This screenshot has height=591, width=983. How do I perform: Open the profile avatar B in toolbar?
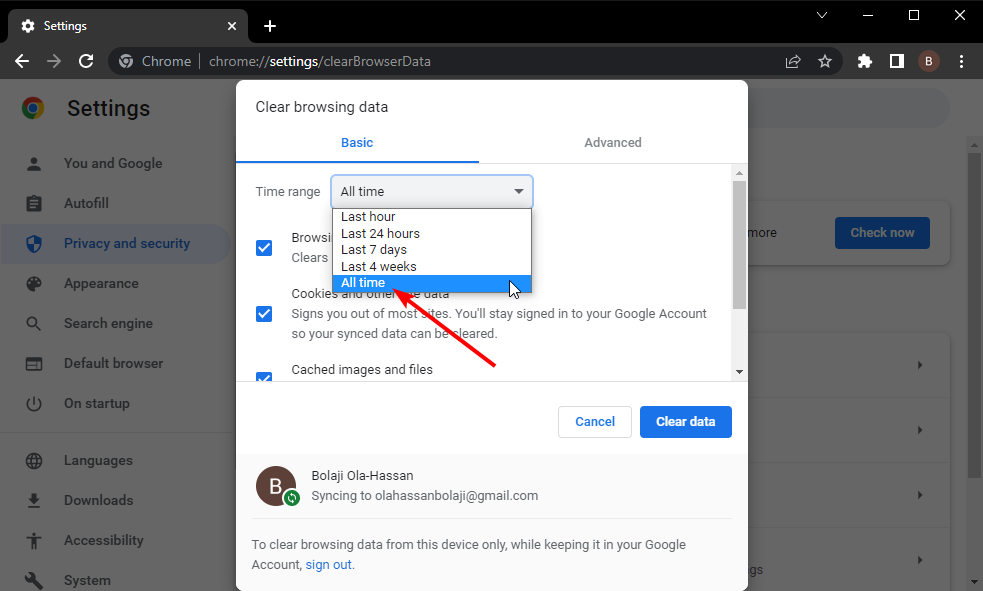coord(928,61)
